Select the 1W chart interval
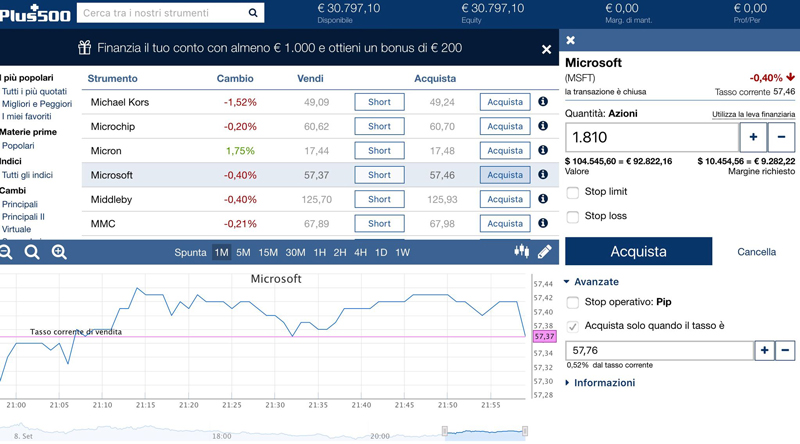Screen dimensions: 800x444 403,252
